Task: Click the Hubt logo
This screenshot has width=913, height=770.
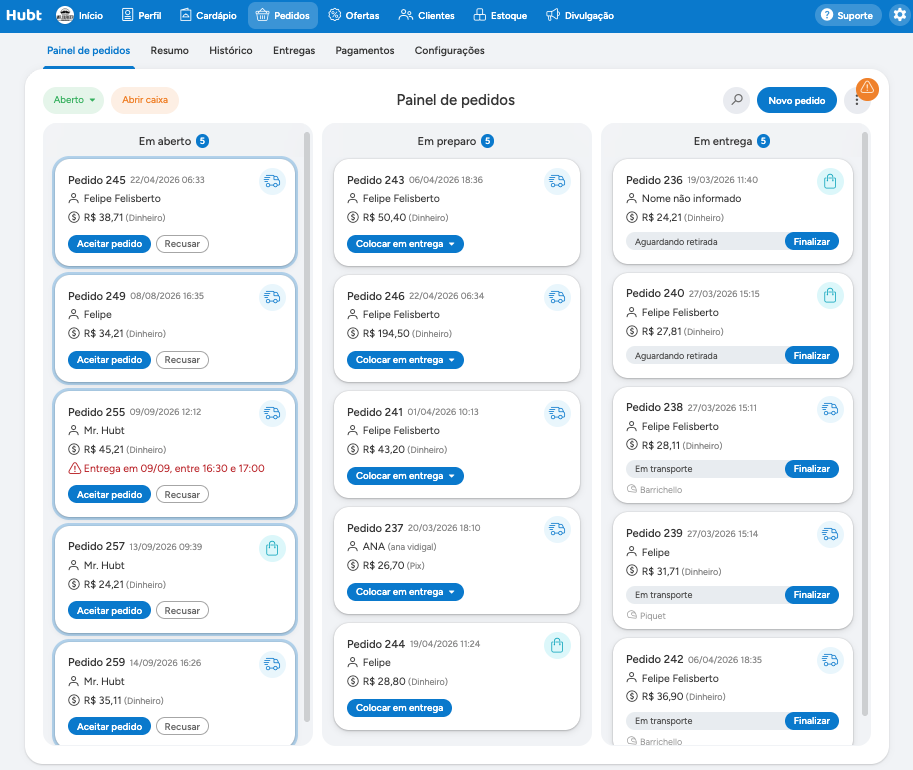Action: pos(24,15)
